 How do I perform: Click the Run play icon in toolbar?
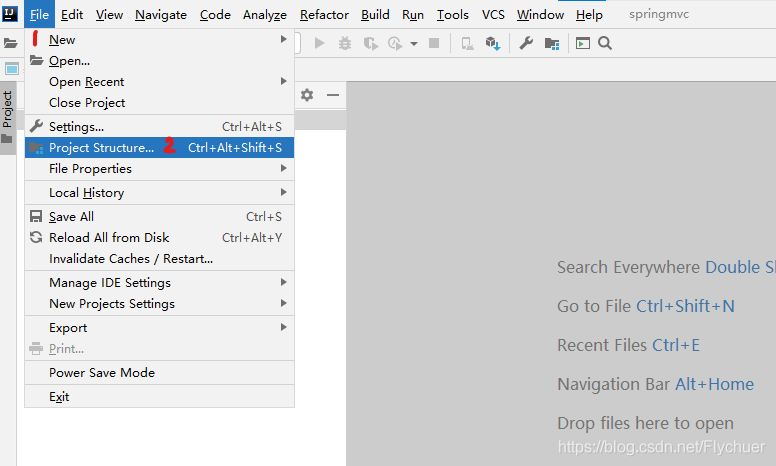[x=320, y=44]
